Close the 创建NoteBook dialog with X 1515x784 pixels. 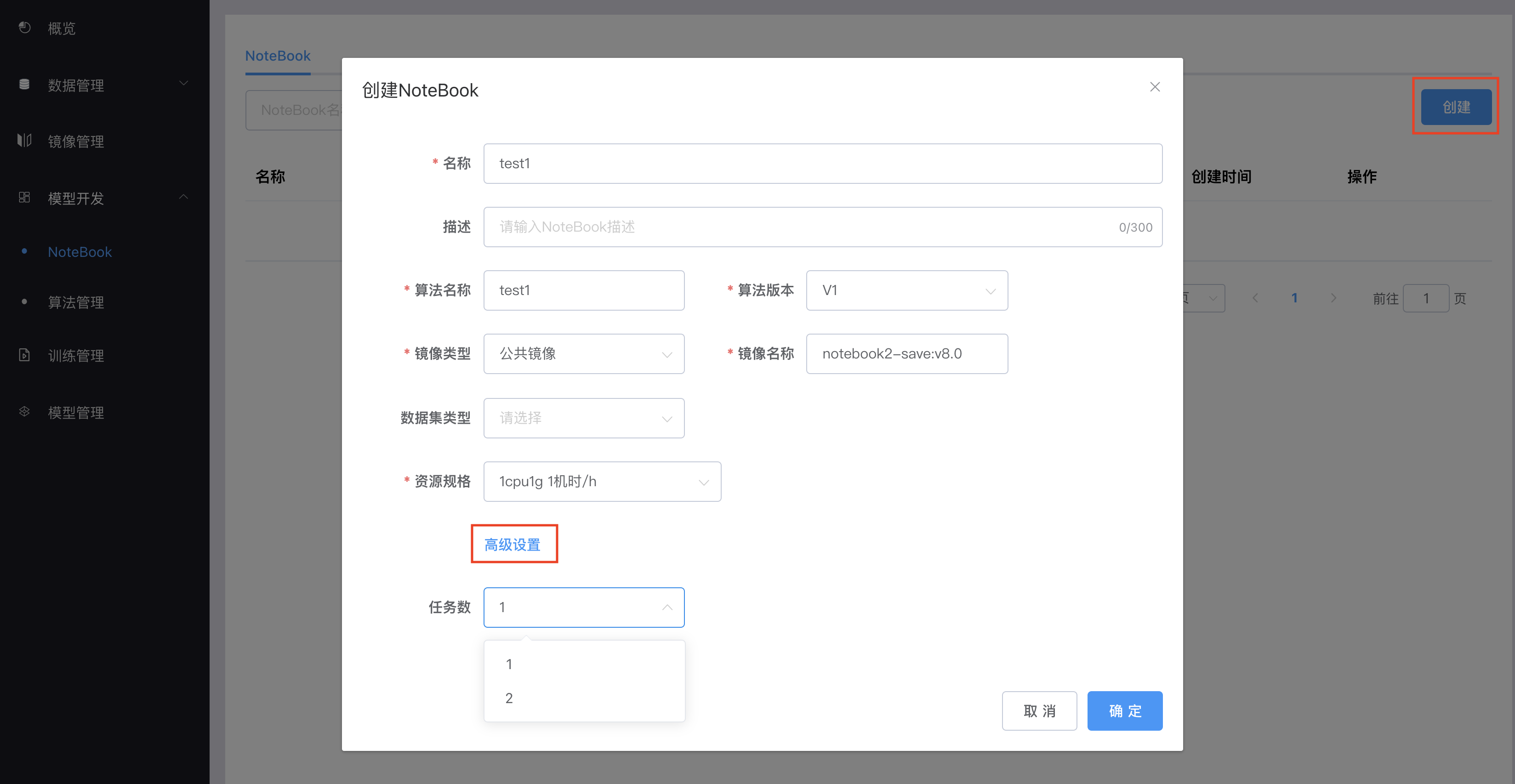pyautogui.click(x=1155, y=87)
